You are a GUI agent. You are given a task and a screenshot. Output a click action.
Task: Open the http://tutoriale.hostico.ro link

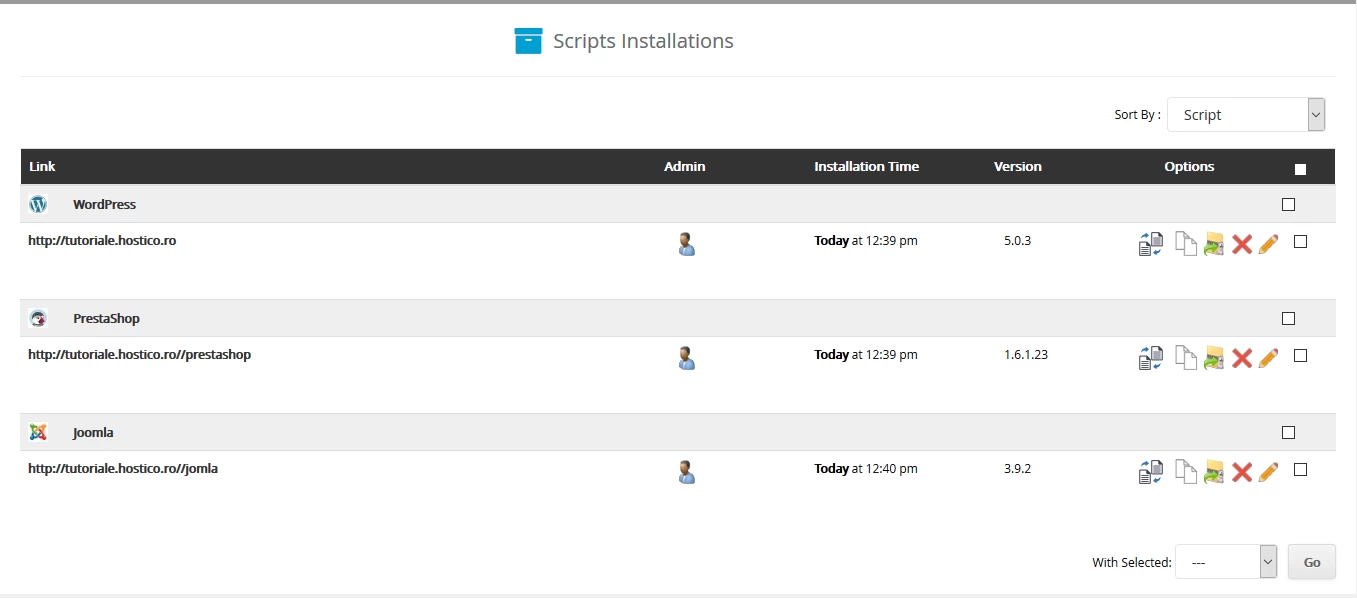(102, 241)
